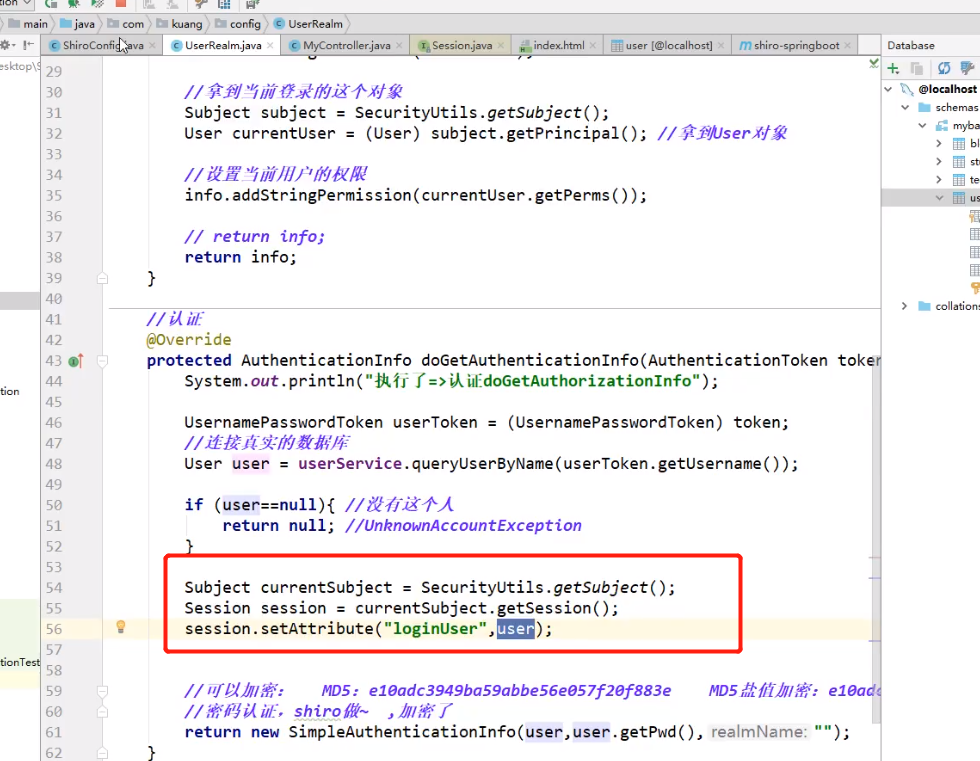Image resolution: width=980 pixels, height=761 pixels.
Task: Click the database refresh icon
Action: [x=943, y=68]
